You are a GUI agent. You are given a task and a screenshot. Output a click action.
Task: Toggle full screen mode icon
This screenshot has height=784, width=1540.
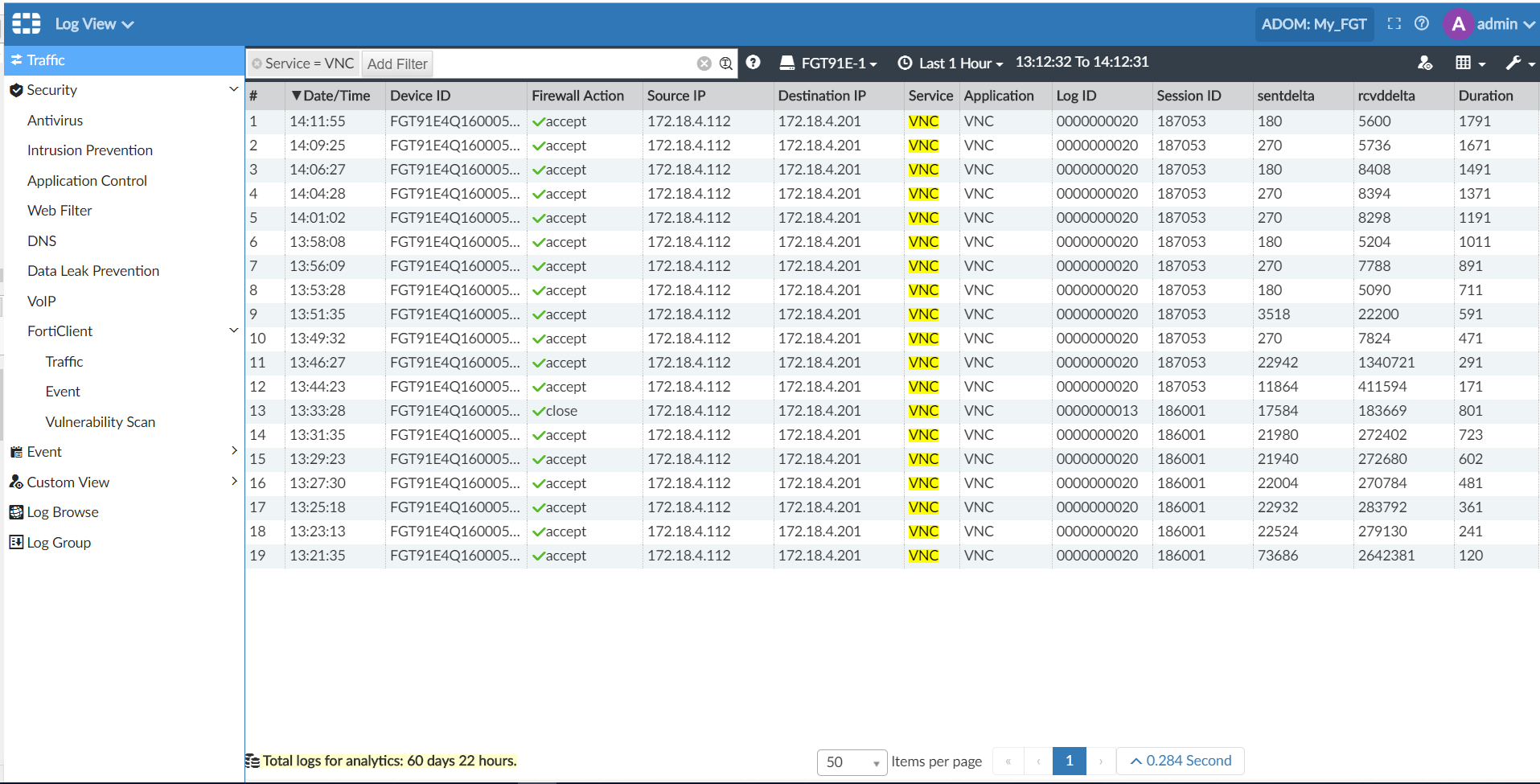pos(1394,24)
